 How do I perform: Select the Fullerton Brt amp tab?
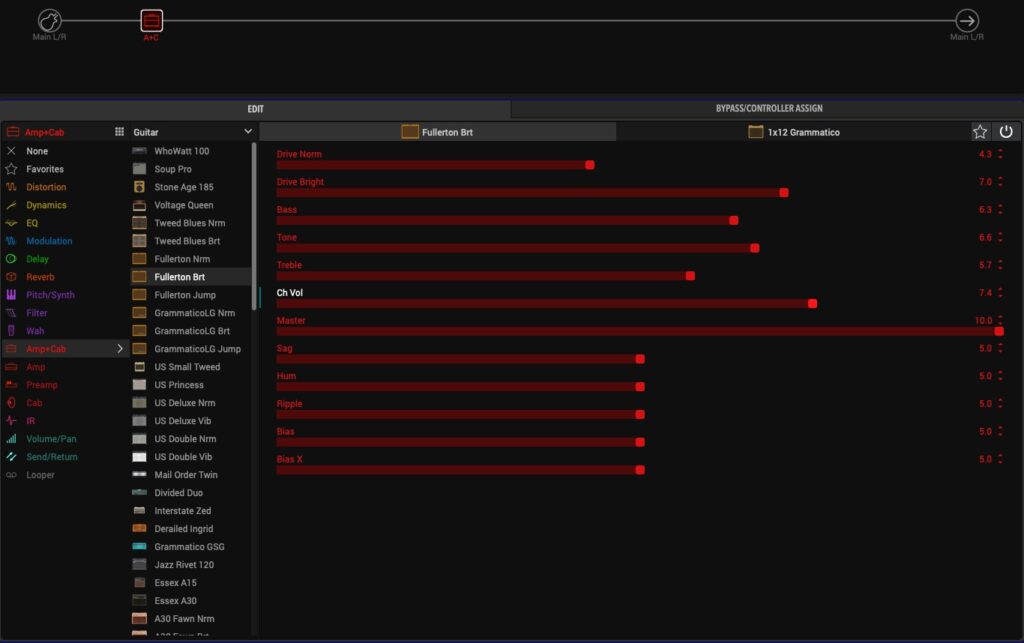(x=438, y=132)
